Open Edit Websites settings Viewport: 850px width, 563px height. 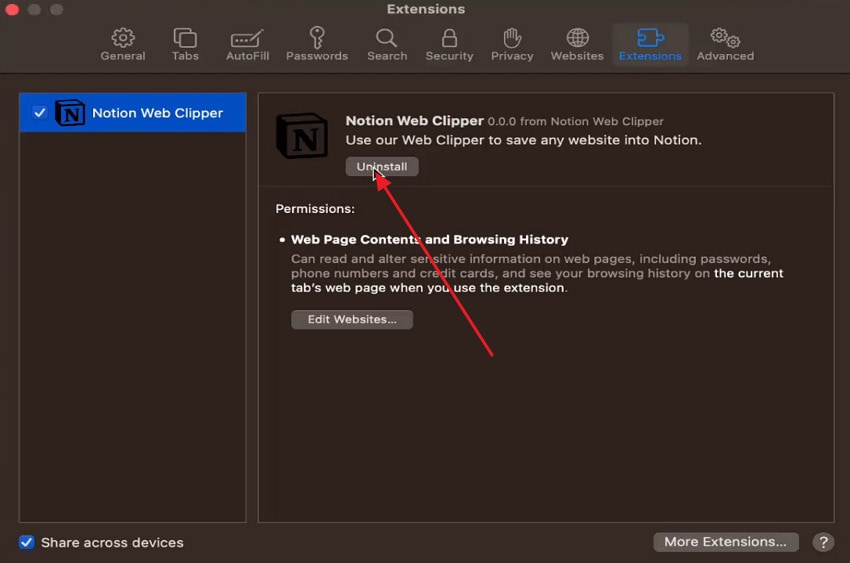[352, 319]
